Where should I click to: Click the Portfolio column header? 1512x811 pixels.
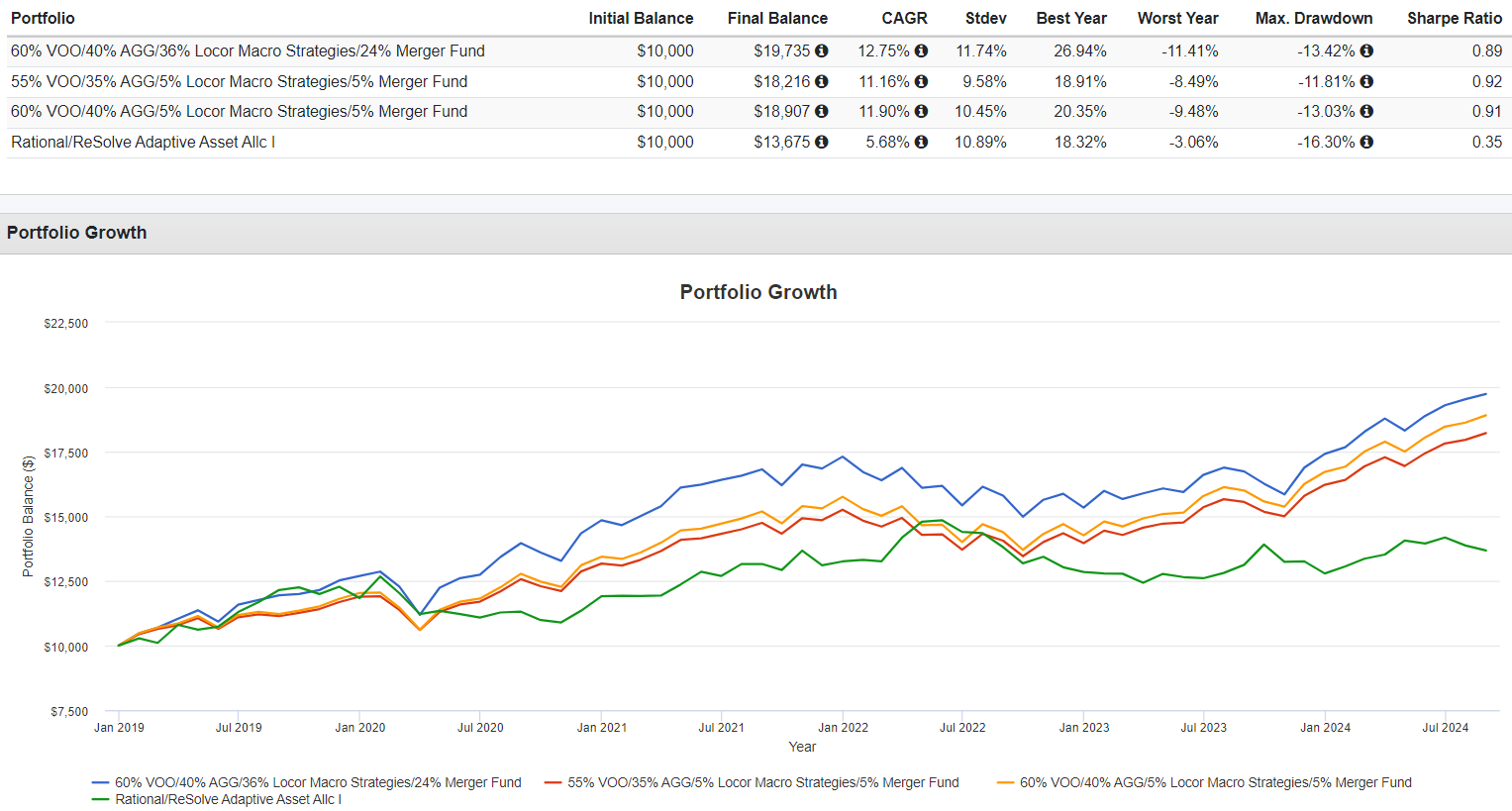click(43, 18)
